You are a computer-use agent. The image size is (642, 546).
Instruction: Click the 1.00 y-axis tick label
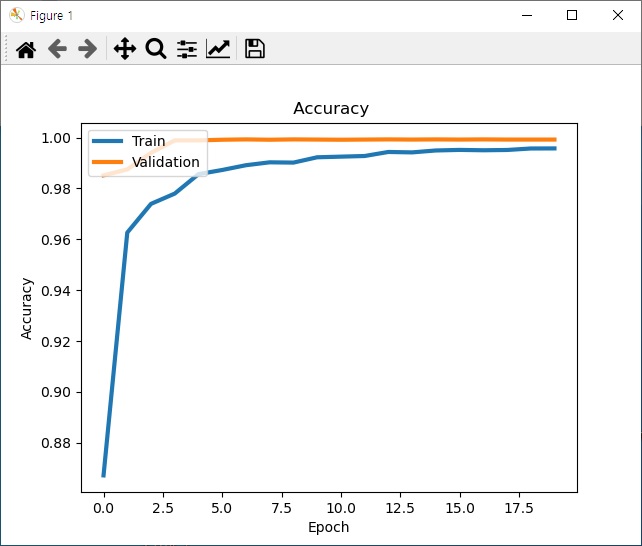click(56, 138)
